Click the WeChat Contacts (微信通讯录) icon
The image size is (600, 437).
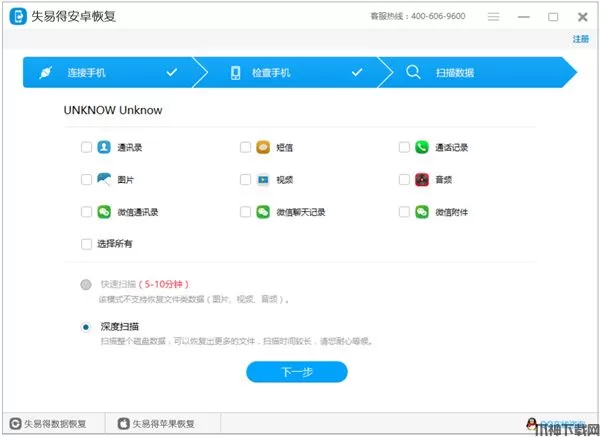(x=104, y=212)
